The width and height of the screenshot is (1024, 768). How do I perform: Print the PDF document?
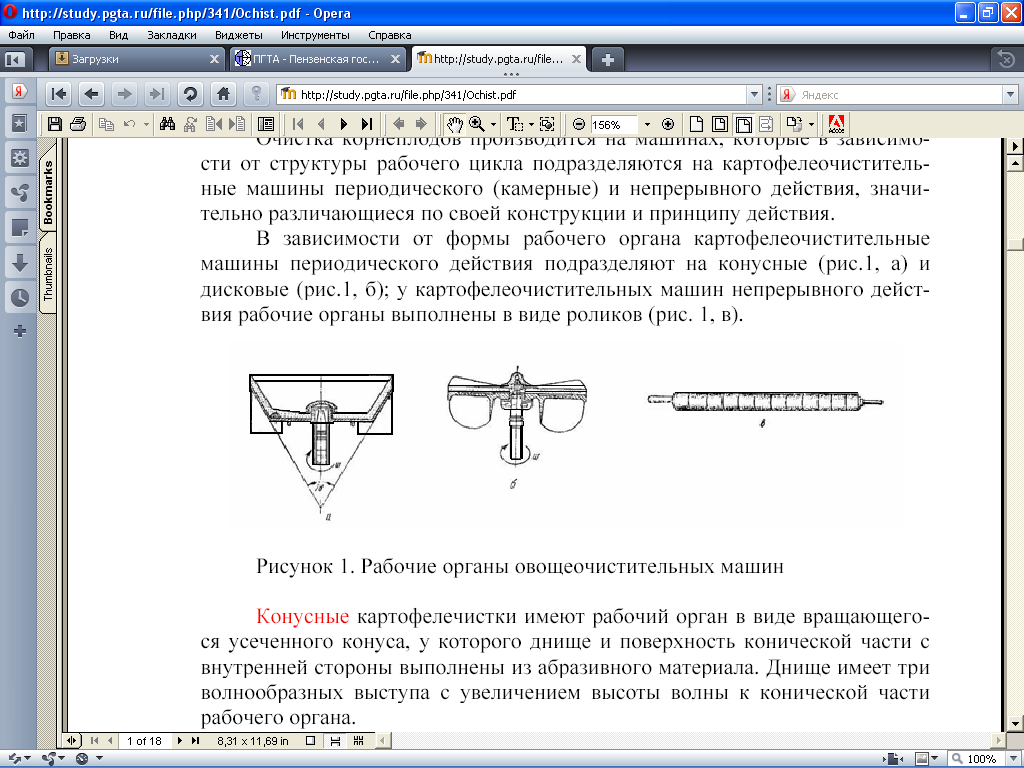77,125
